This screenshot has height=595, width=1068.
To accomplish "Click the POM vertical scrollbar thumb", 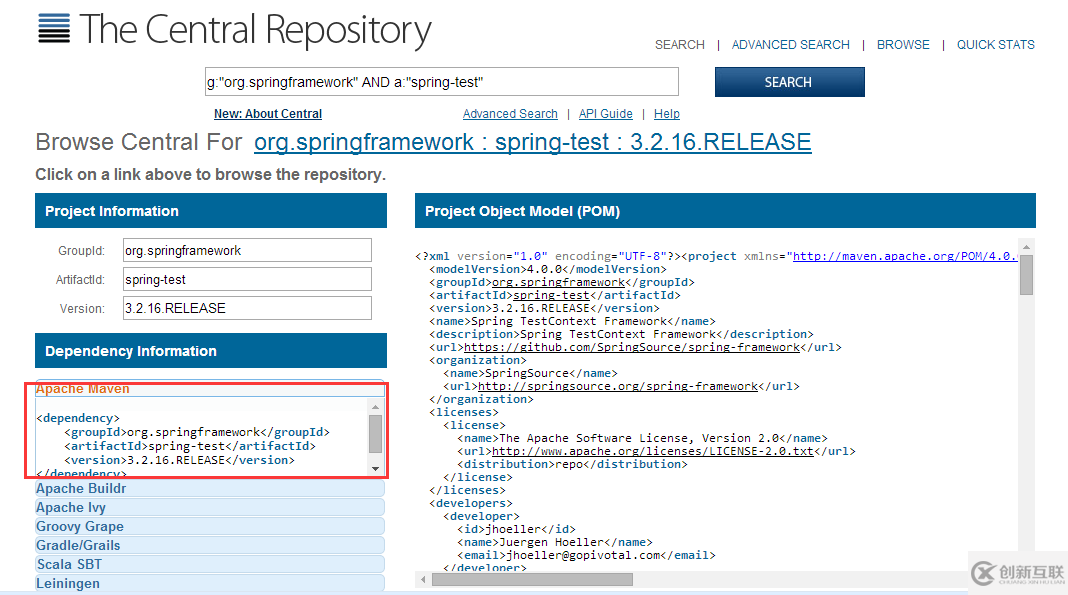I will [1026, 275].
